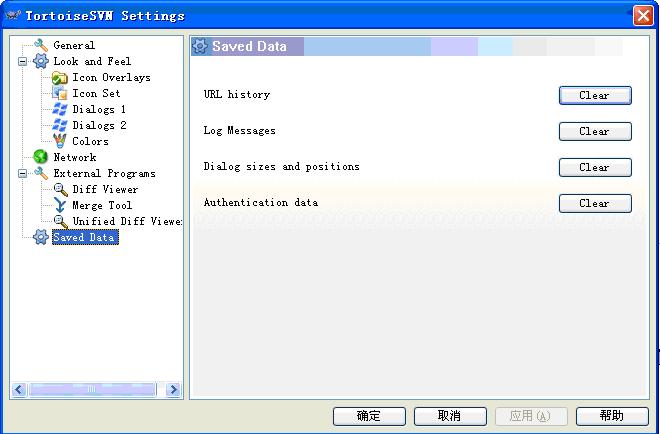Click the tree scrollbar right arrow

click(173, 389)
